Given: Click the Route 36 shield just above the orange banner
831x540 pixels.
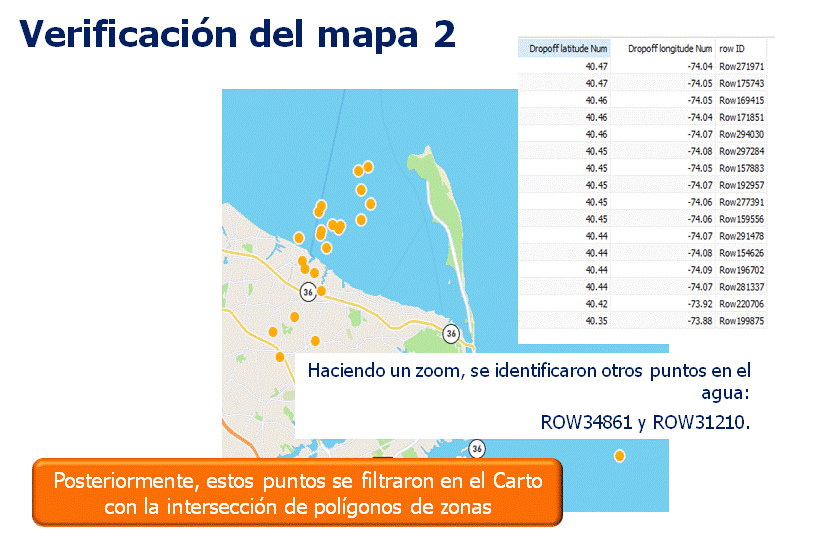Looking at the screenshot, I should click(x=477, y=448).
